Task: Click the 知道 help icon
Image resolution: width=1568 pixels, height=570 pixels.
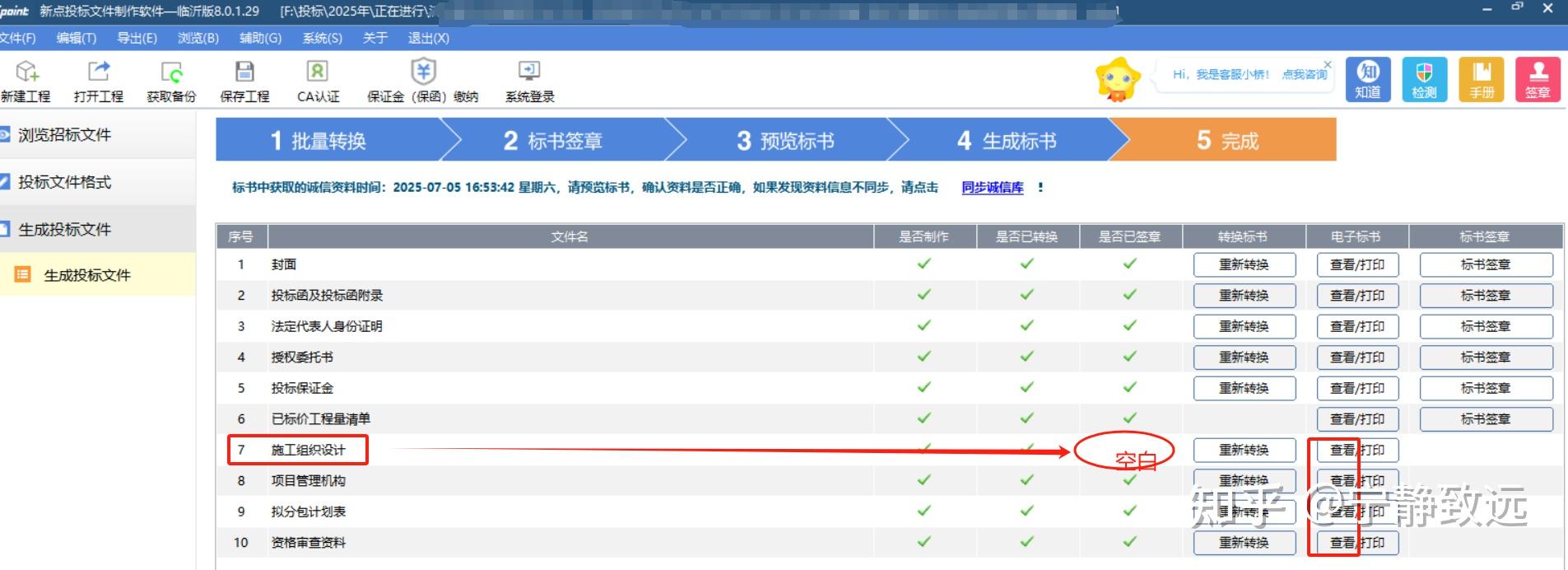Action: click(x=1368, y=79)
